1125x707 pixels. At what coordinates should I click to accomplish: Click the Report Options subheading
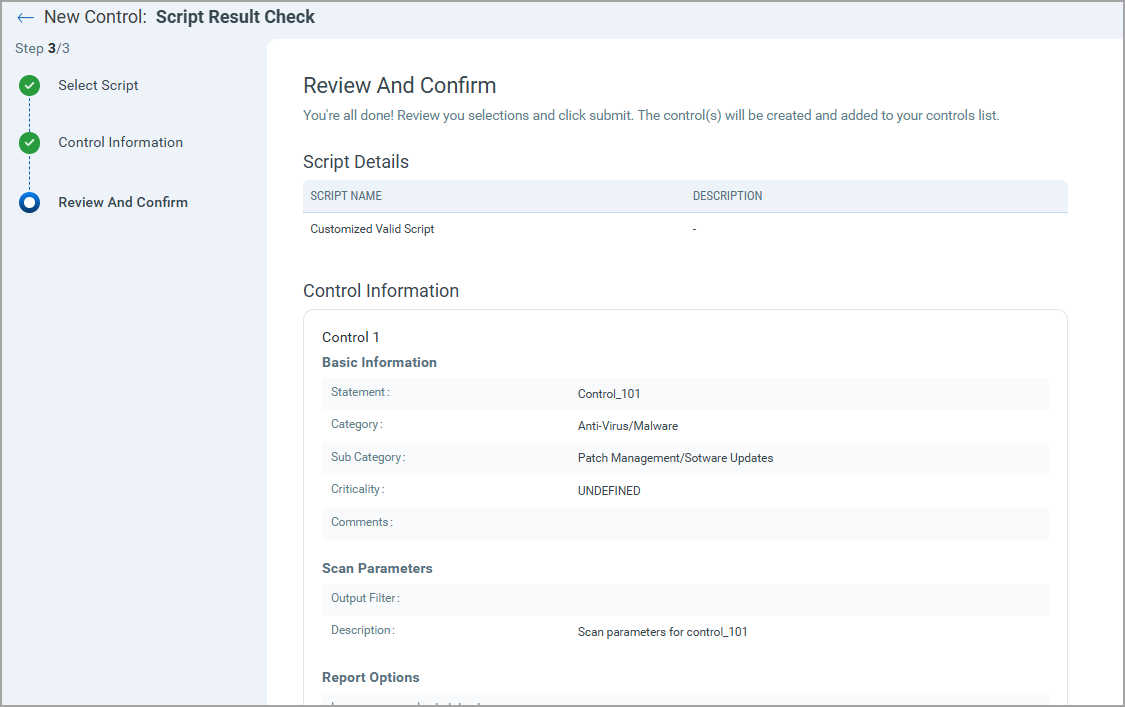point(370,677)
